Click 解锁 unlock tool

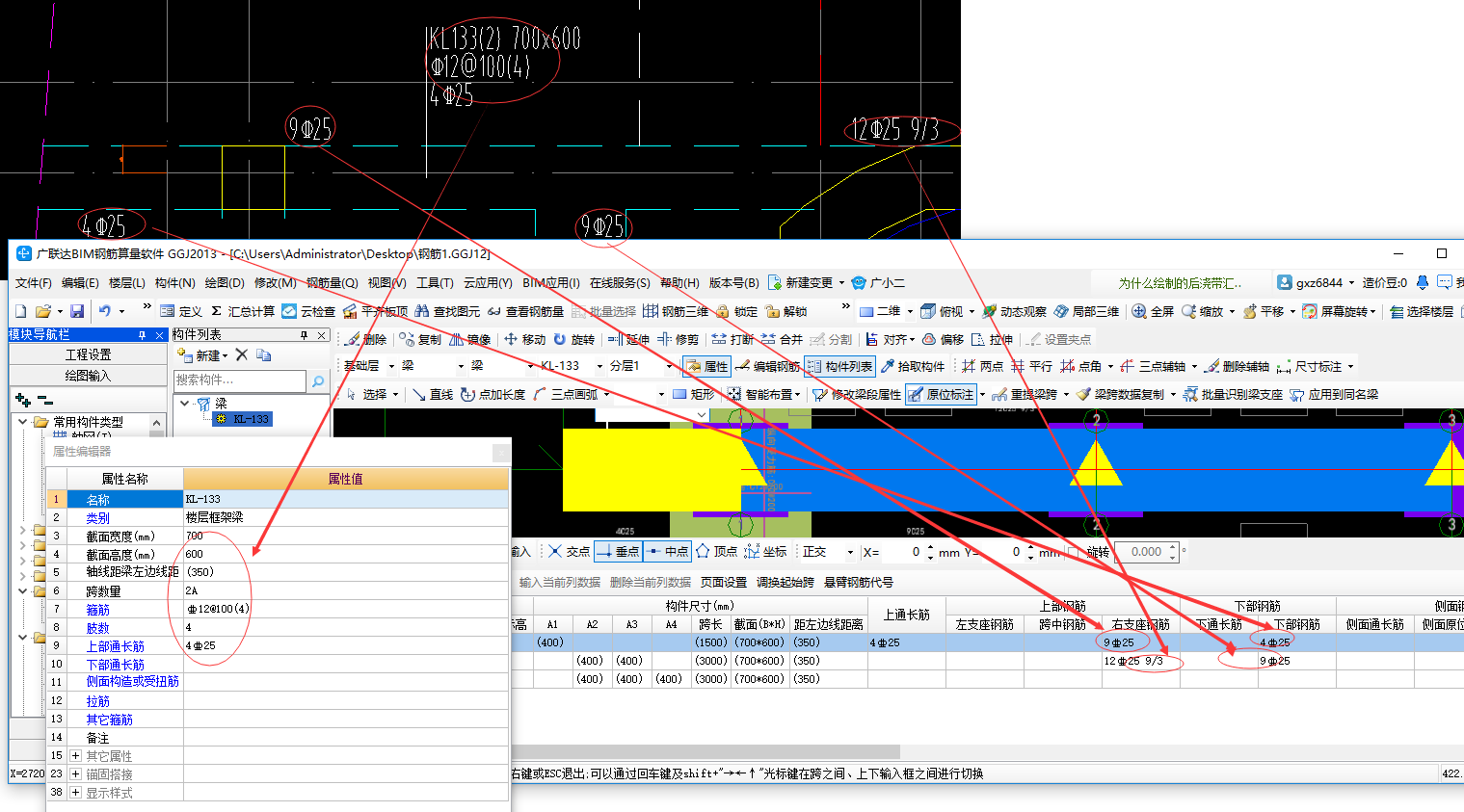point(786,311)
